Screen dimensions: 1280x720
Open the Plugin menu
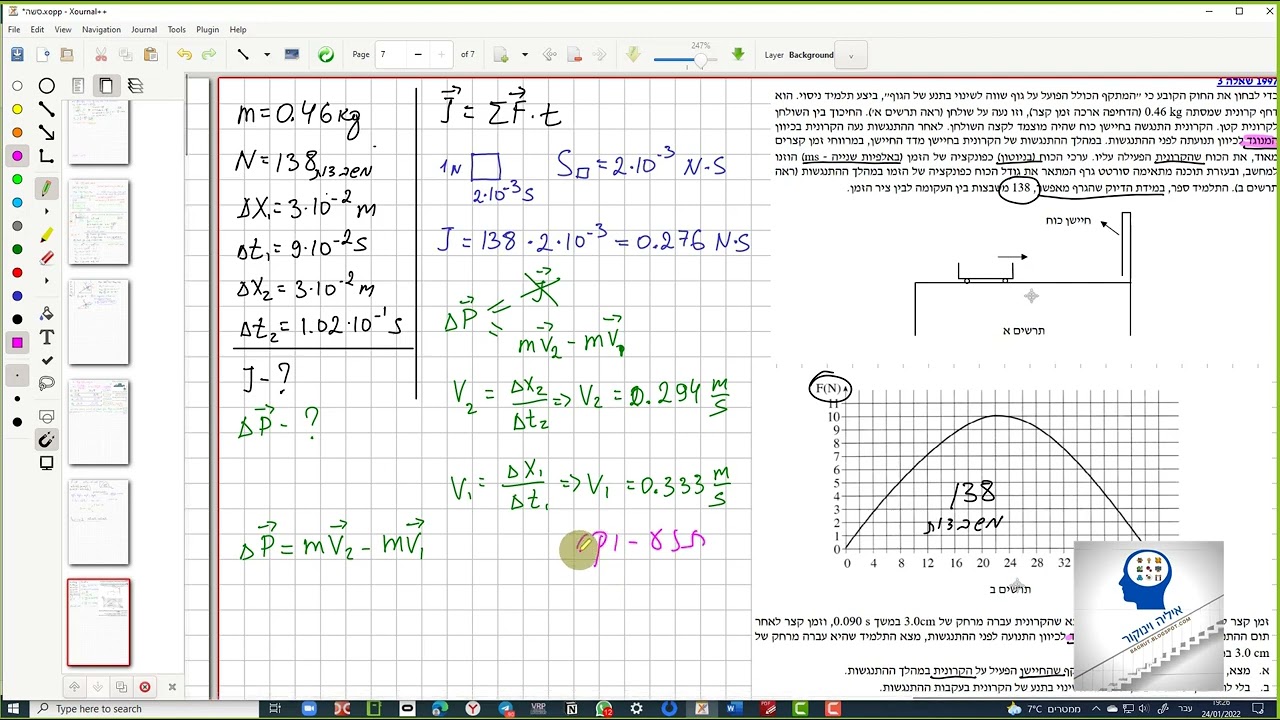(x=207, y=30)
